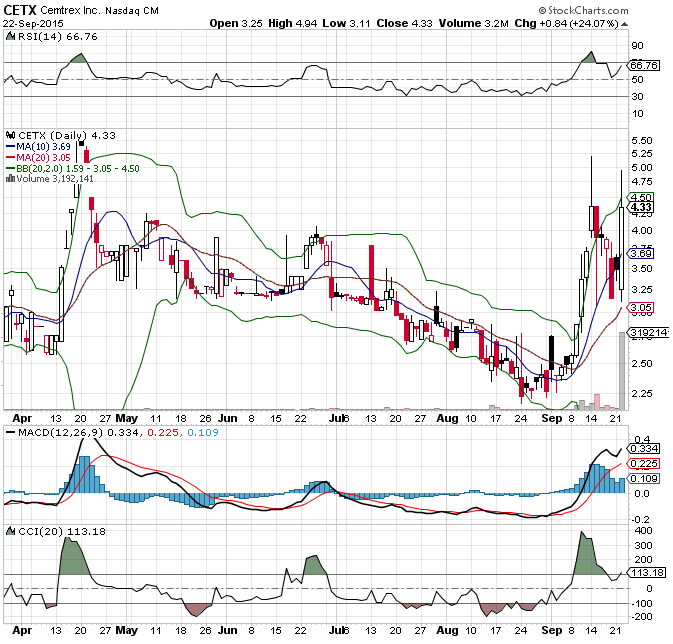
Task: Click the Volume bars legend icon
Action: (10, 179)
